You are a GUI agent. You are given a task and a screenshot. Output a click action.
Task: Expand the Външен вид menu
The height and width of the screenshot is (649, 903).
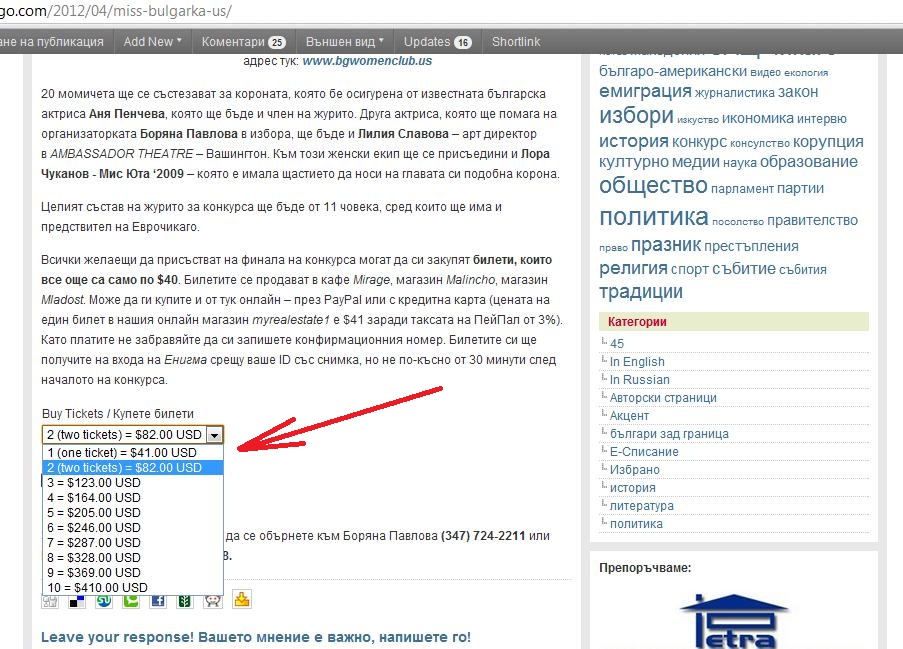click(343, 42)
